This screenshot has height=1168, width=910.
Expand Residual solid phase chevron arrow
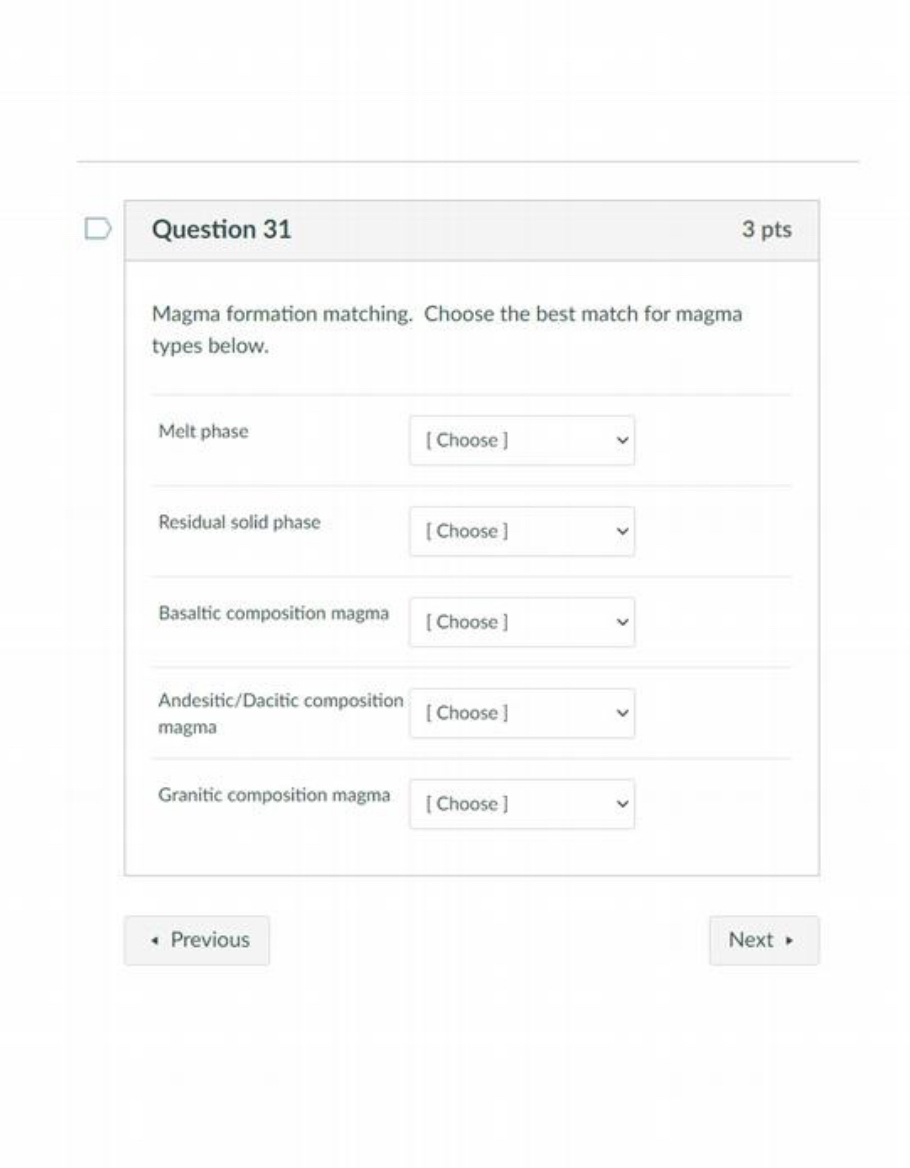pos(621,531)
